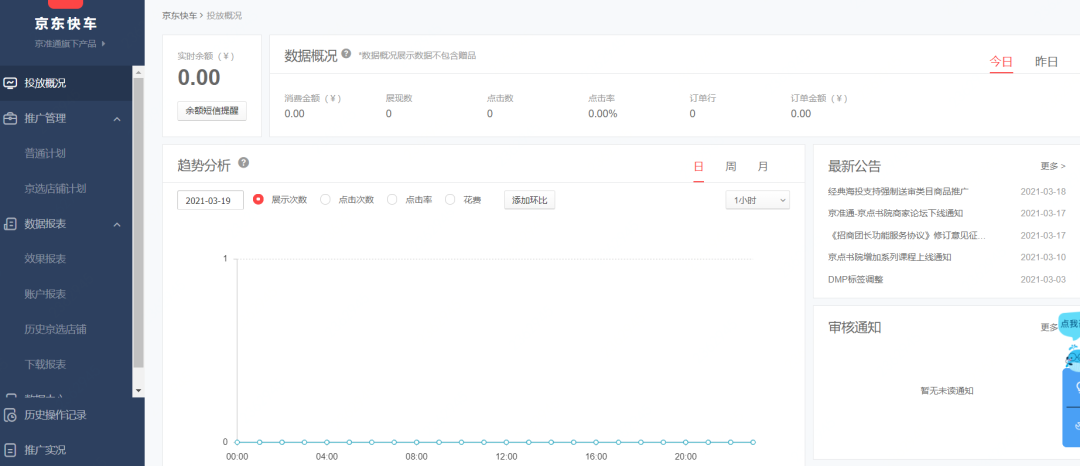Select 点击率 radio button
This screenshot has height=466, width=1080.
[x=392, y=200]
